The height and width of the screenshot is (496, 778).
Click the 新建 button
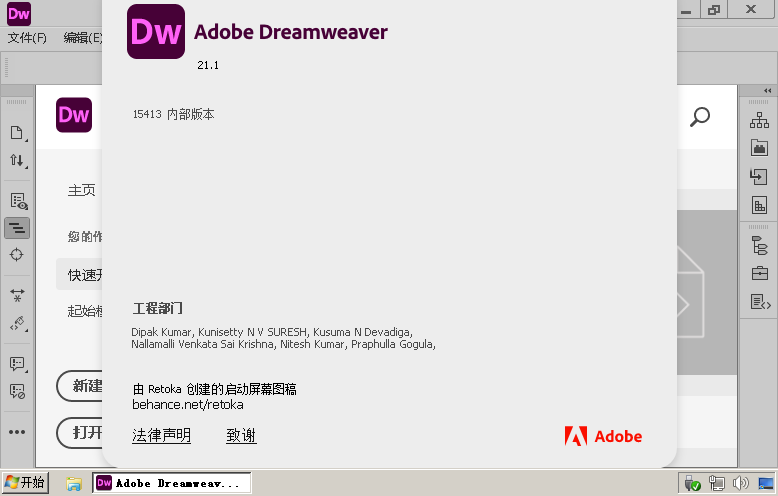point(80,386)
